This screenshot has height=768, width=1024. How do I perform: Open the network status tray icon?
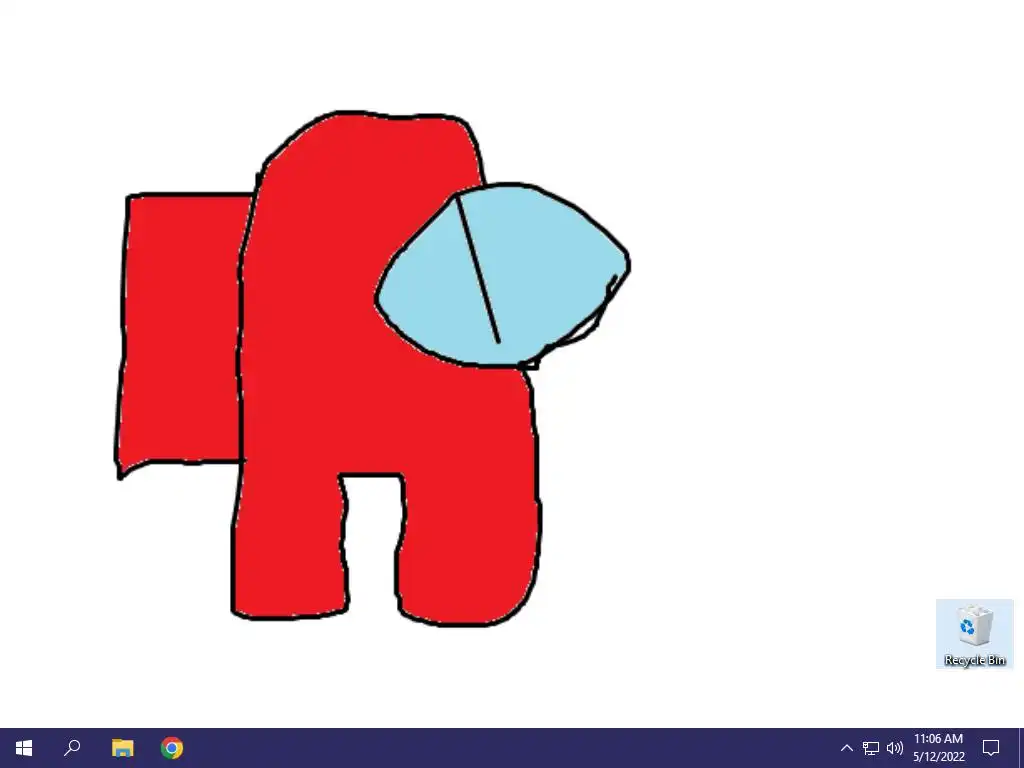coord(871,748)
